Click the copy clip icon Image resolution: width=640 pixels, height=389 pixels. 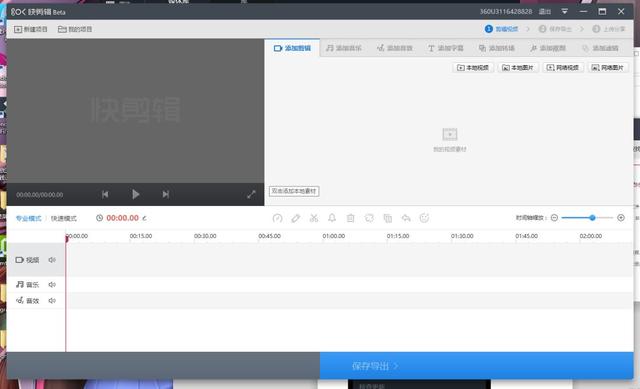(x=388, y=218)
